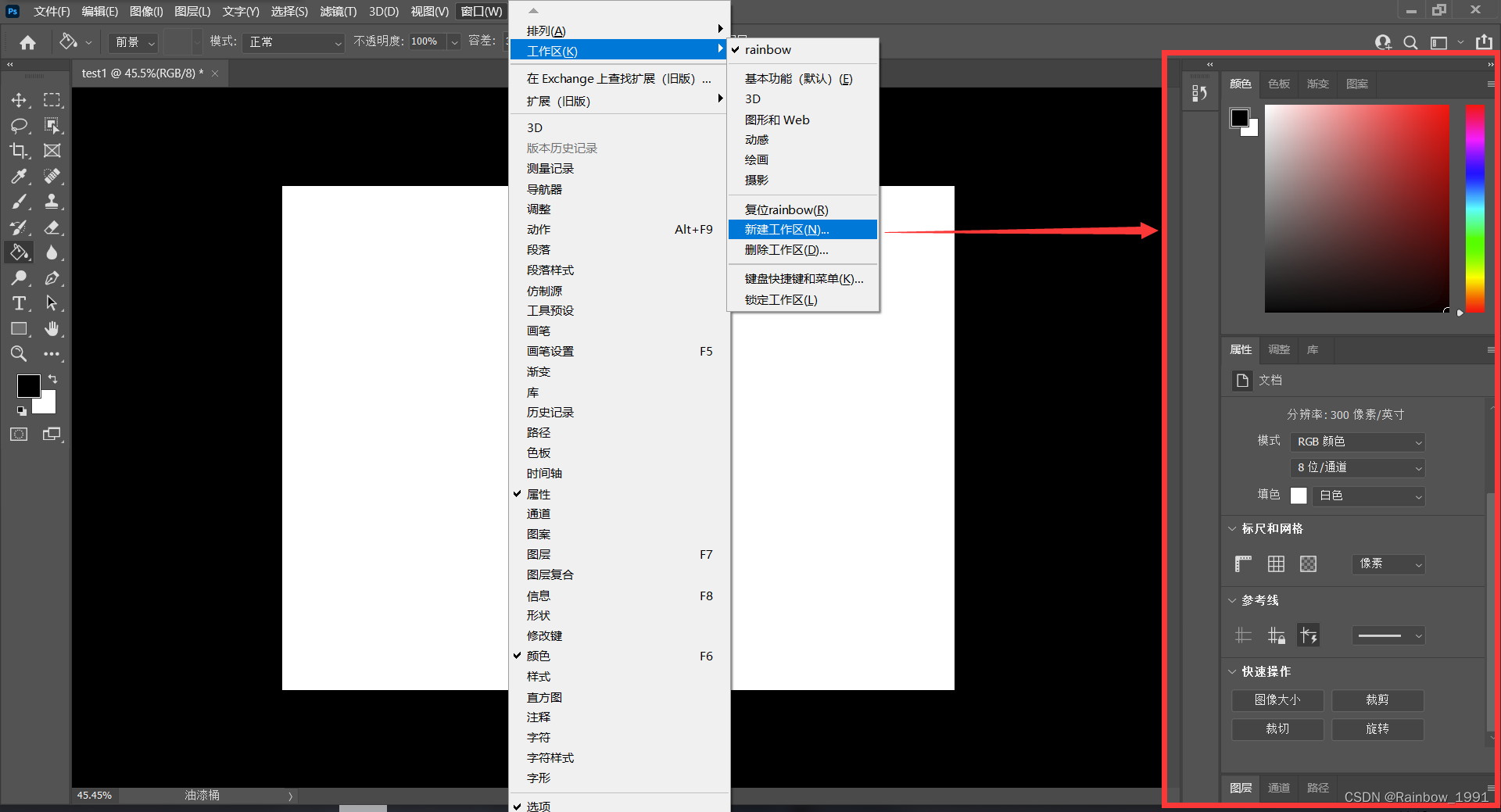Screen dimensions: 1501x812
Task: Pick a color in the color field
Action: [1357, 209]
